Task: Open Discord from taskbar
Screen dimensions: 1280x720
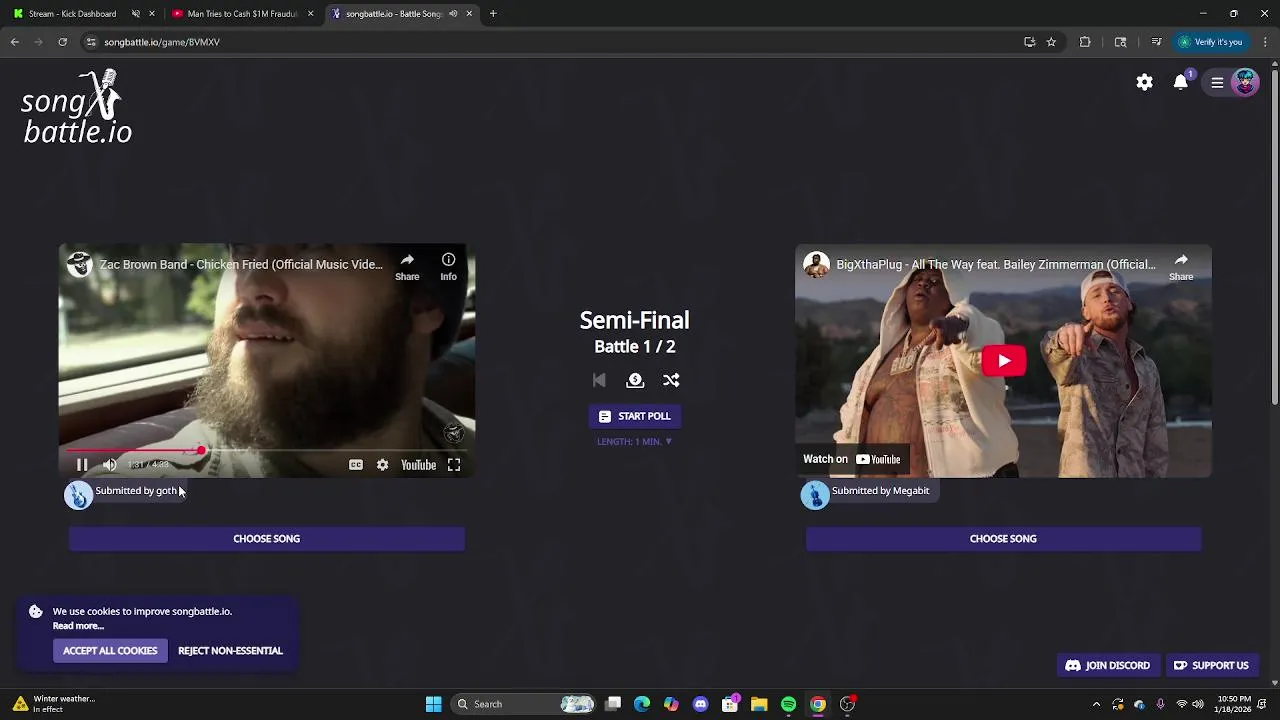Action: [x=700, y=704]
